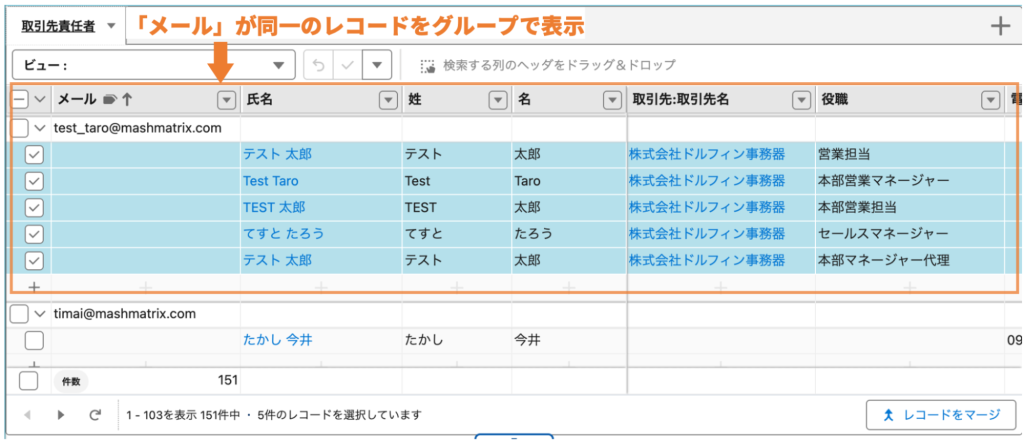Click the ascending sort arrow in メール header
Viewport: 1024px width, 440px height.
tap(127, 99)
